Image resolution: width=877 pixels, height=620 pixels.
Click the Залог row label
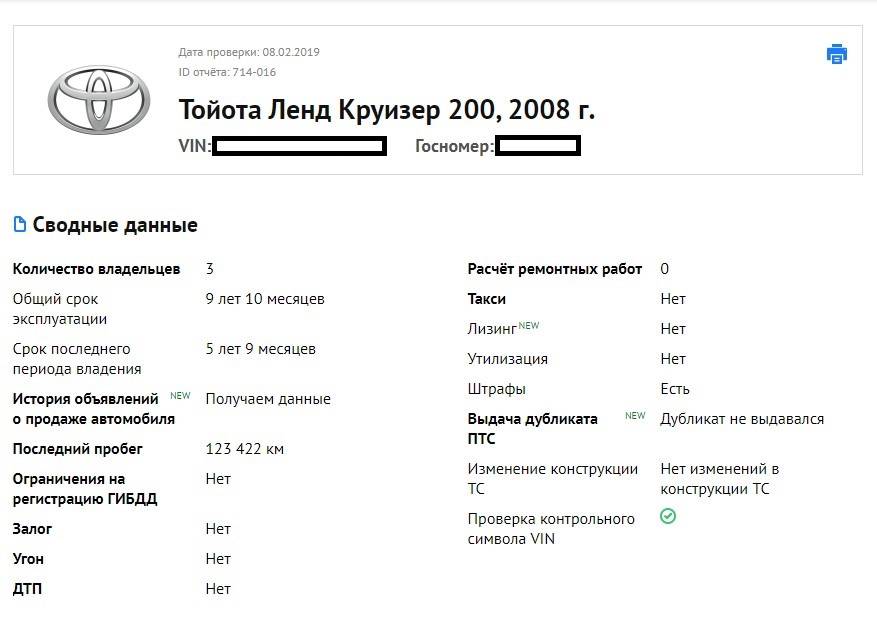click(x=32, y=529)
